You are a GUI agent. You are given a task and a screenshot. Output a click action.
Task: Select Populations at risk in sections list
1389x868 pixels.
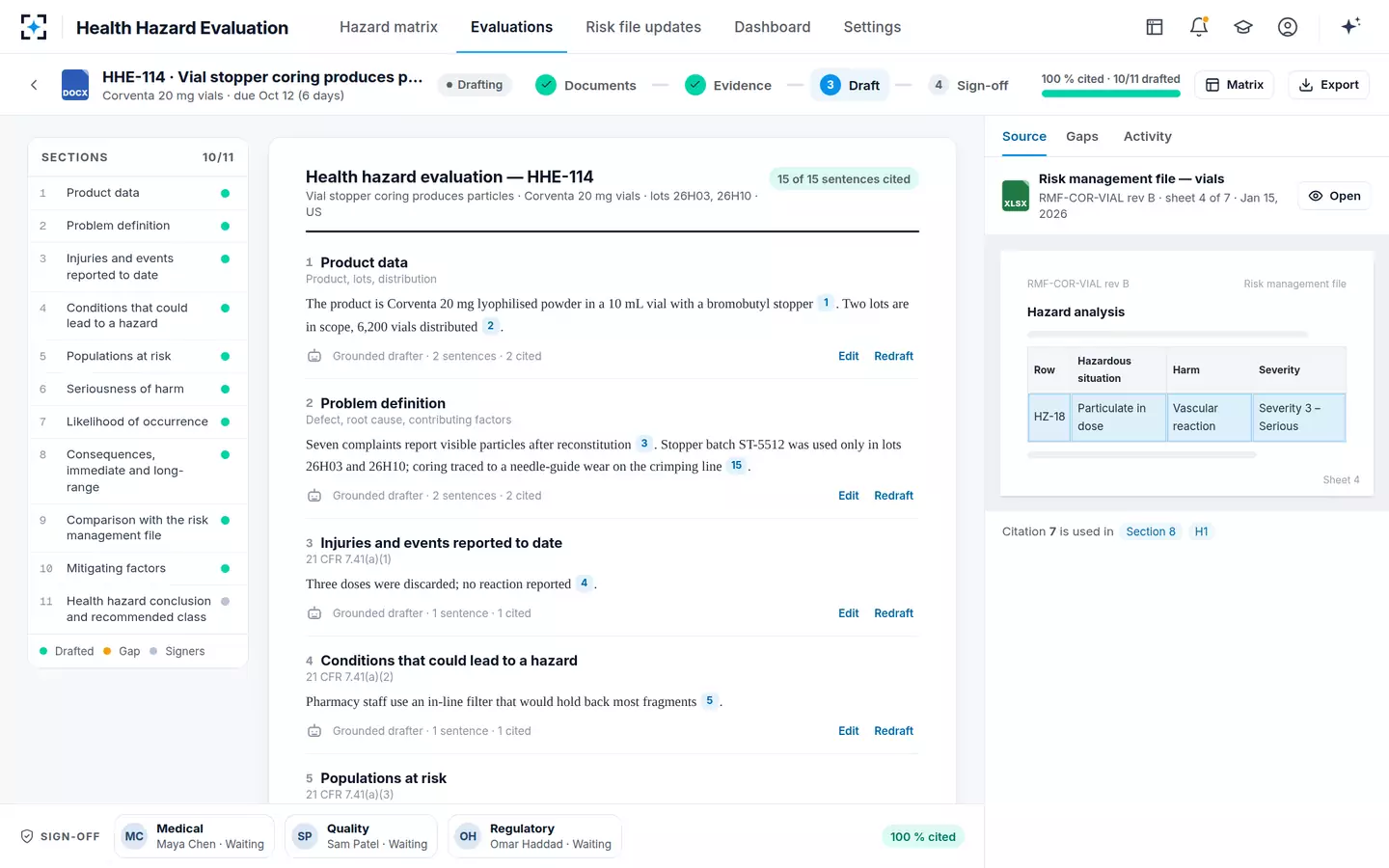tap(138, 356)
